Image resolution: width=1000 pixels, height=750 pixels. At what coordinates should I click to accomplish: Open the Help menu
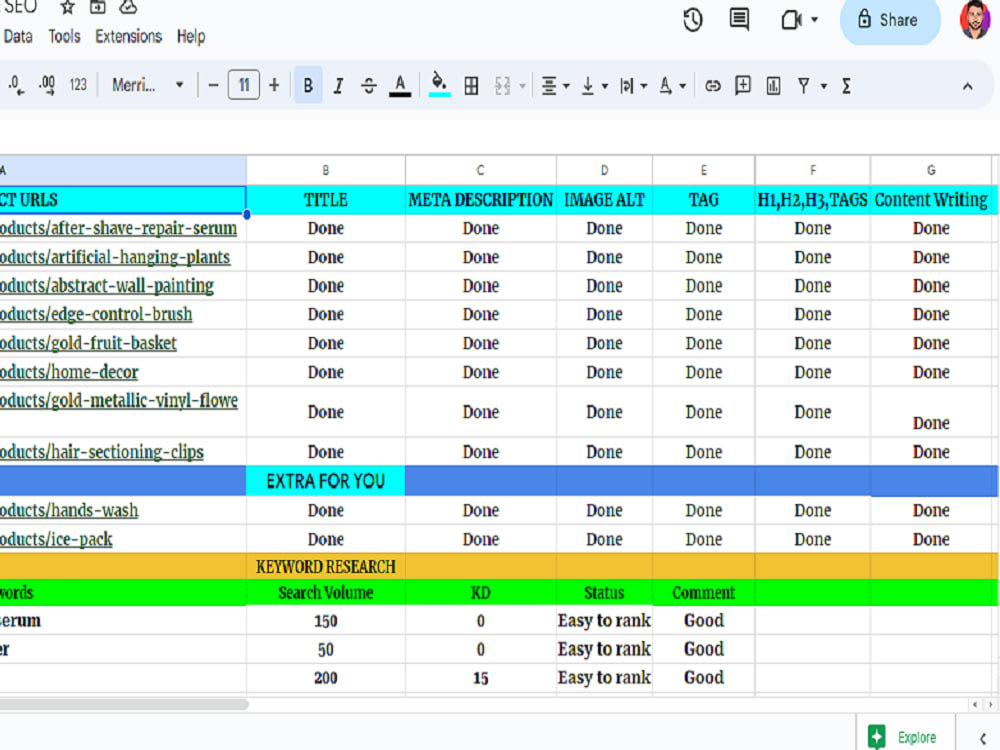click(x=191, y=36)
